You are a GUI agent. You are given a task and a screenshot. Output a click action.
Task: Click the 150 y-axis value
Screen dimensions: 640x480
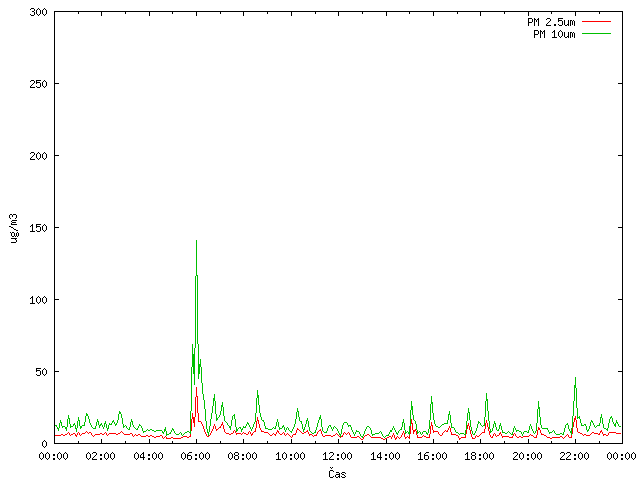click(38, 228)
